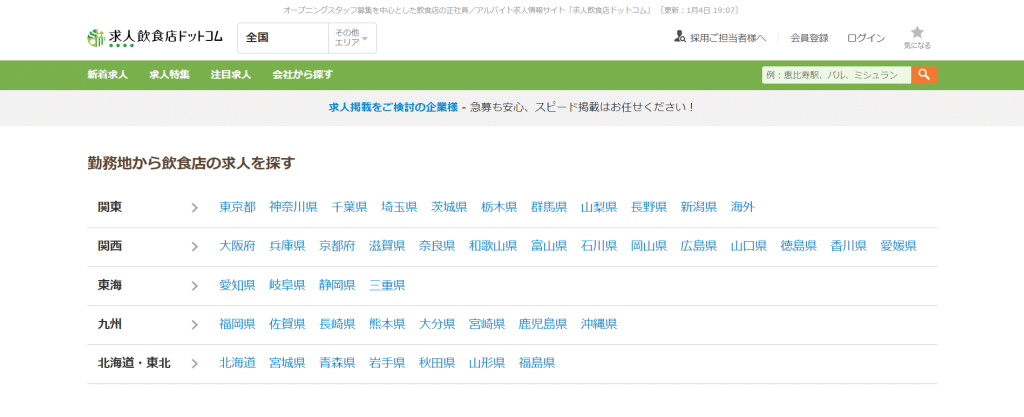Click the orange search magnifier button
Screen dimensions: 1024x417
pyautogui.click(x=925, y=75)
